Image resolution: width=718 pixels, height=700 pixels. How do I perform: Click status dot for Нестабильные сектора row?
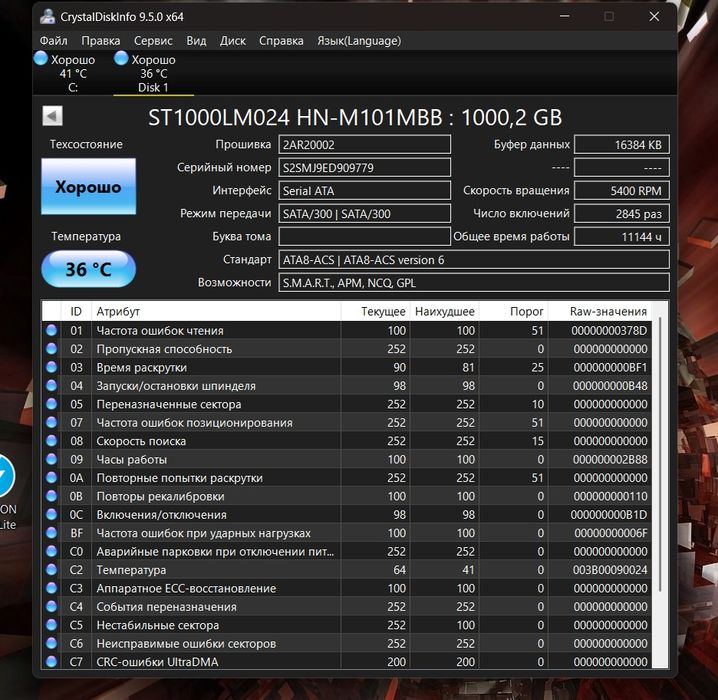tap(51, 624)
